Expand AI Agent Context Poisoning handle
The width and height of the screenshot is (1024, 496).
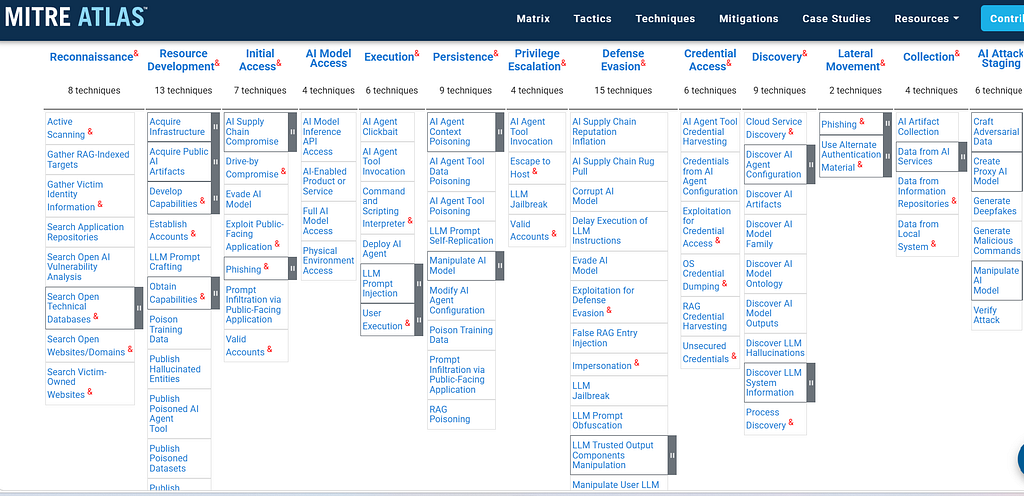[x=500, y=132]
